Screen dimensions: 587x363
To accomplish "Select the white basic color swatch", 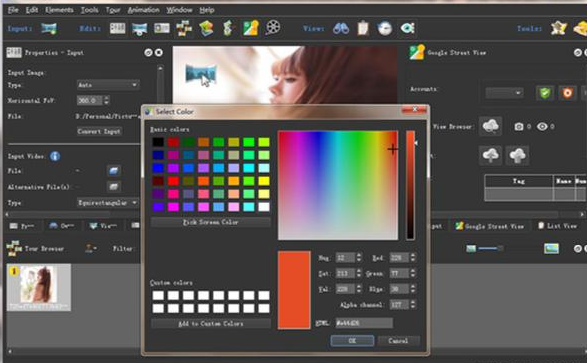I will [x=264, y=207].
